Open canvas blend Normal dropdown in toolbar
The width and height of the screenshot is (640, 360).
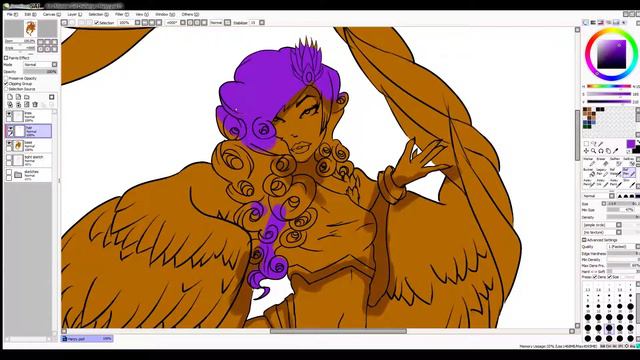coord(220,23)
